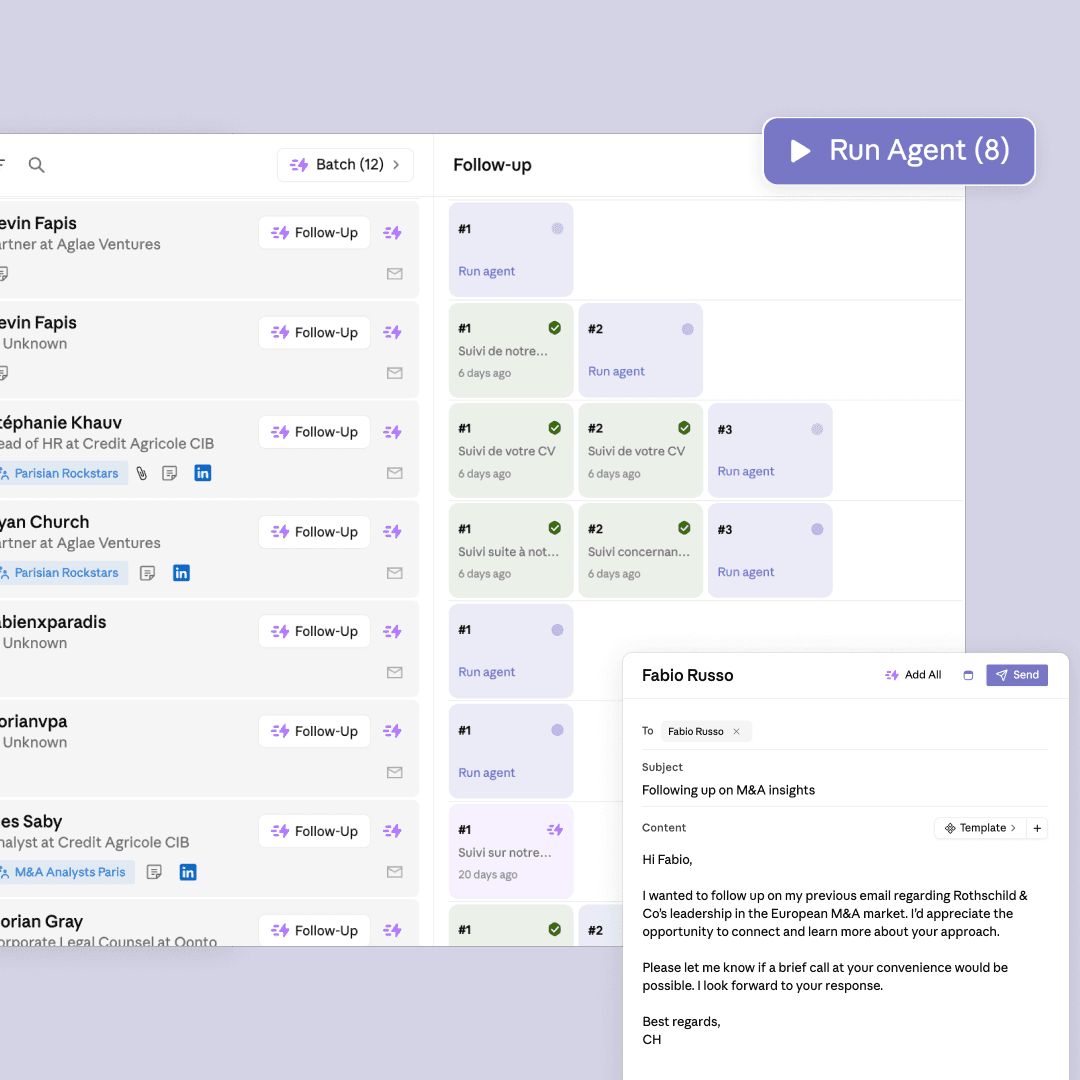Screen dimensions: 1080x1080
Task: Click the Send button in the email window
Action: (1017, 675)
